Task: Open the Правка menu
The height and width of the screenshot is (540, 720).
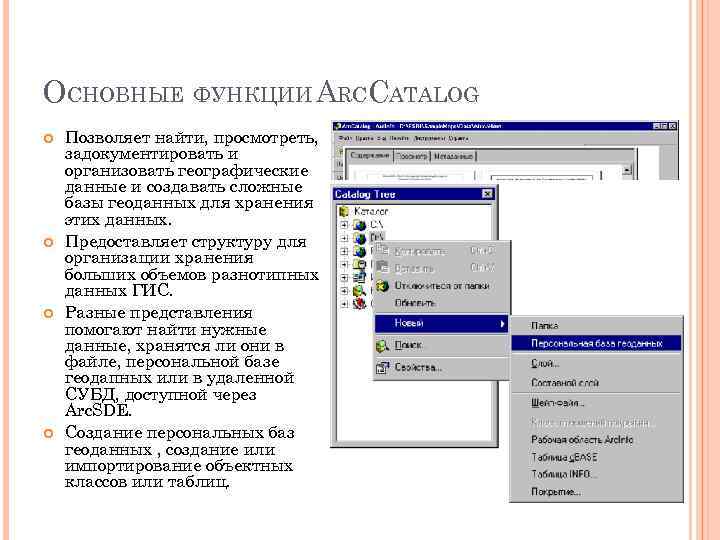Action: click(x=364, y=138)
